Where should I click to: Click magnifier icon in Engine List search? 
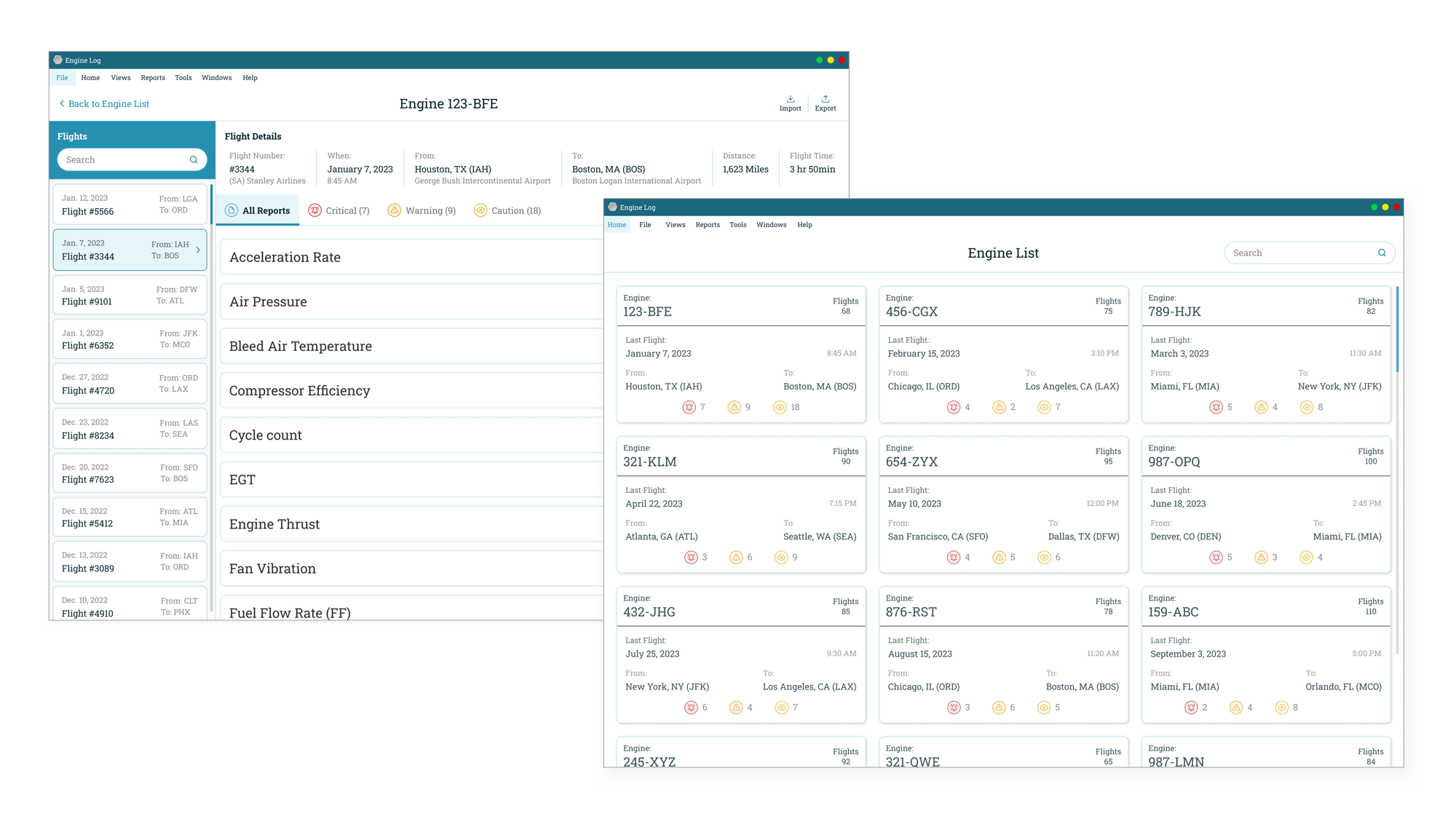point(1381,253)
